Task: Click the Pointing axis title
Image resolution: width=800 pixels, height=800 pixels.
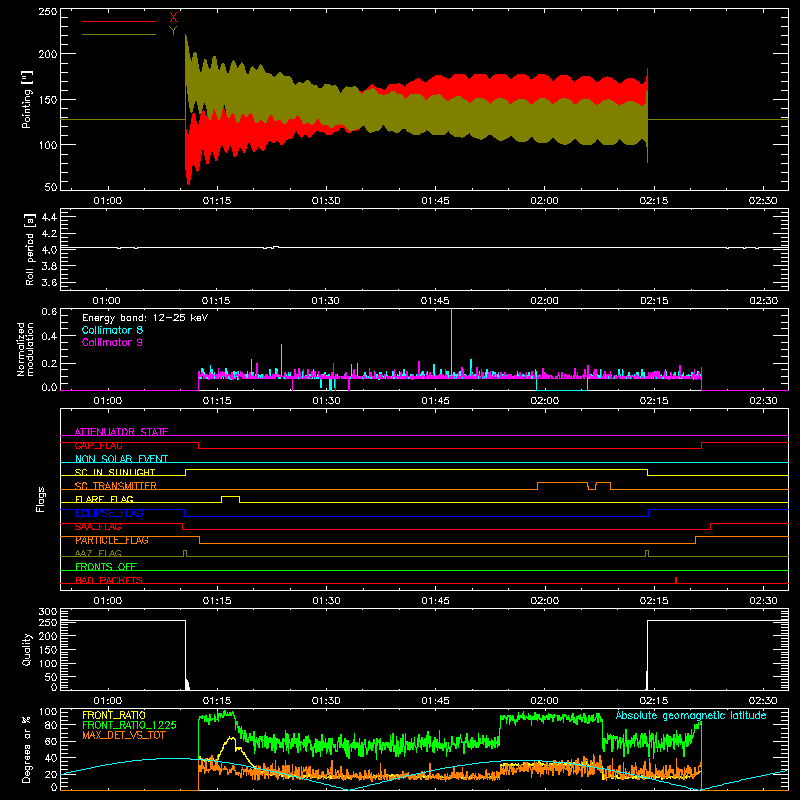Action: pyautogui.click(x=27, y=100)
